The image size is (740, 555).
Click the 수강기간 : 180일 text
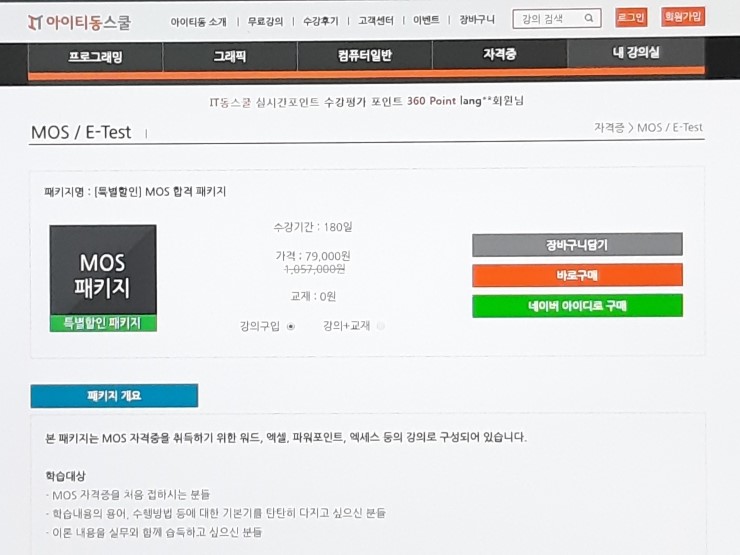pyautogui.click(x=313, y=227)
